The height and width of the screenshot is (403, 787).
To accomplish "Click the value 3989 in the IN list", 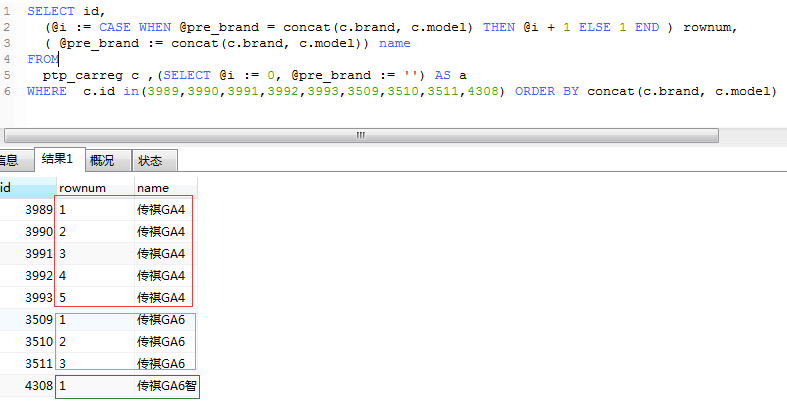I will (x=163, y=91).
